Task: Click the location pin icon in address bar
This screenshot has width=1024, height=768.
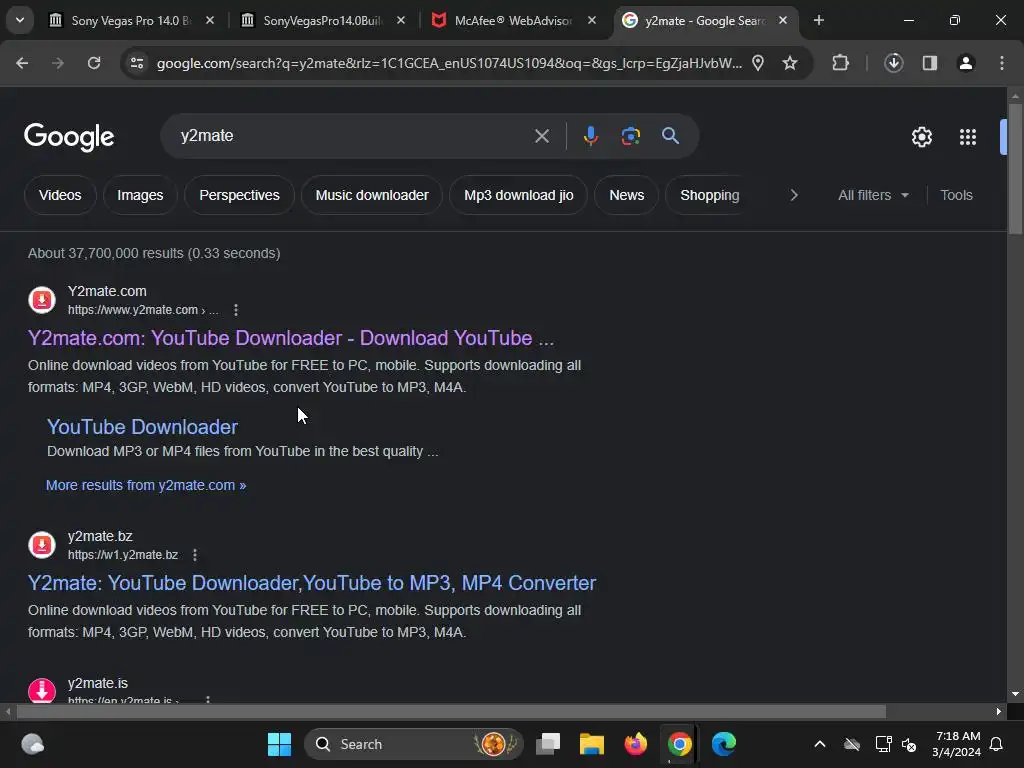Action: [x=758, y=63]
